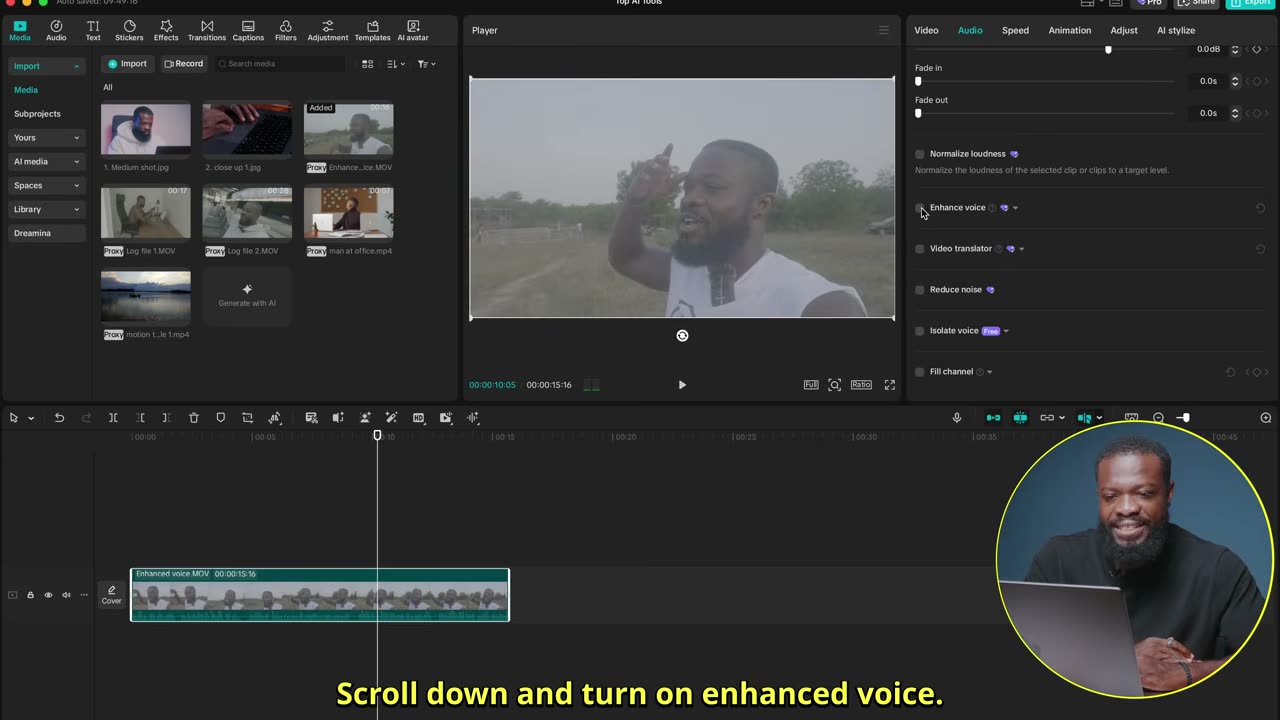Undo the last action in timeline toolbar
This screenshot has height=720, width=1280.
point(59,418)
